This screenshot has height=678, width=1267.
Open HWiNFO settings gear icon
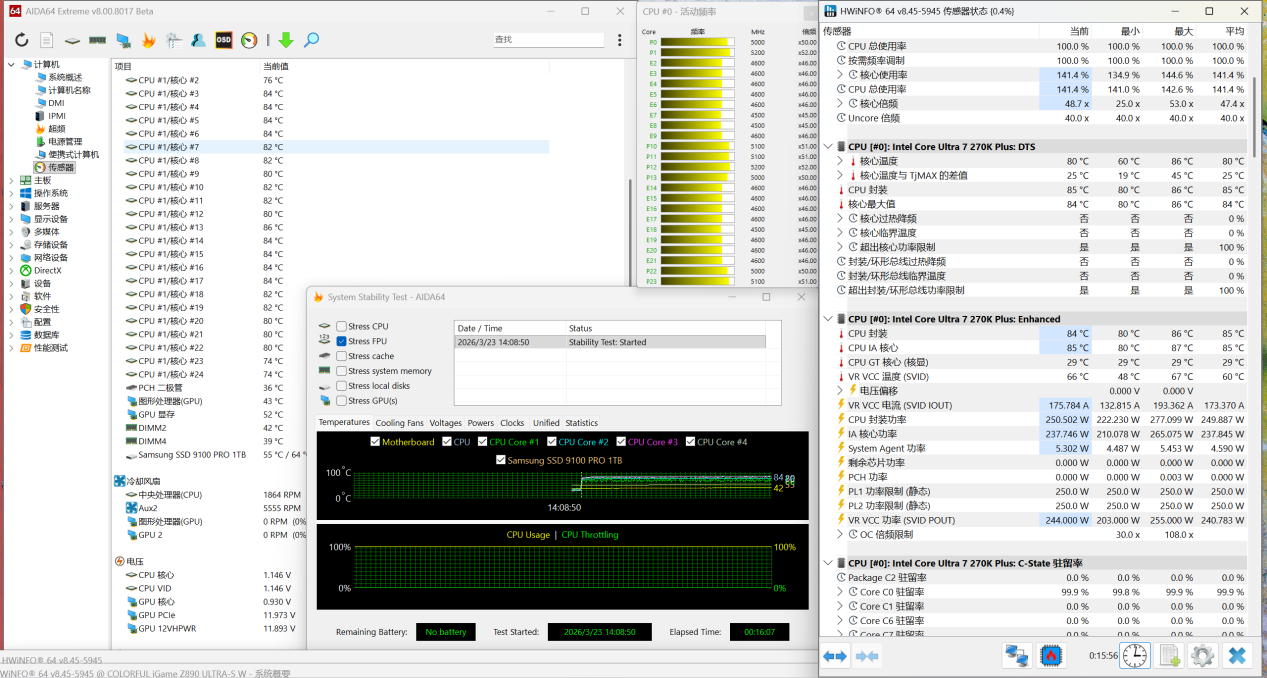point(1202,656)
